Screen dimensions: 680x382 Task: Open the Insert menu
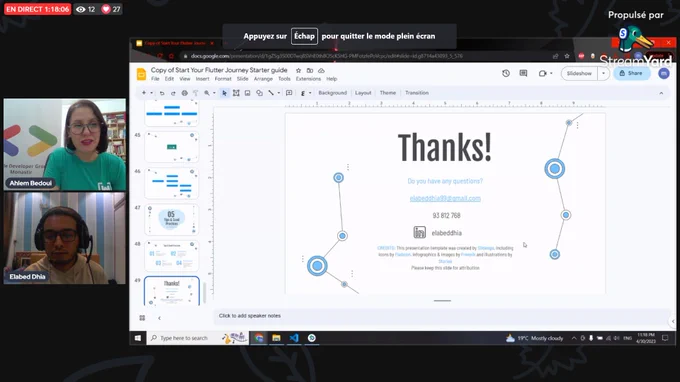point(203,79)
